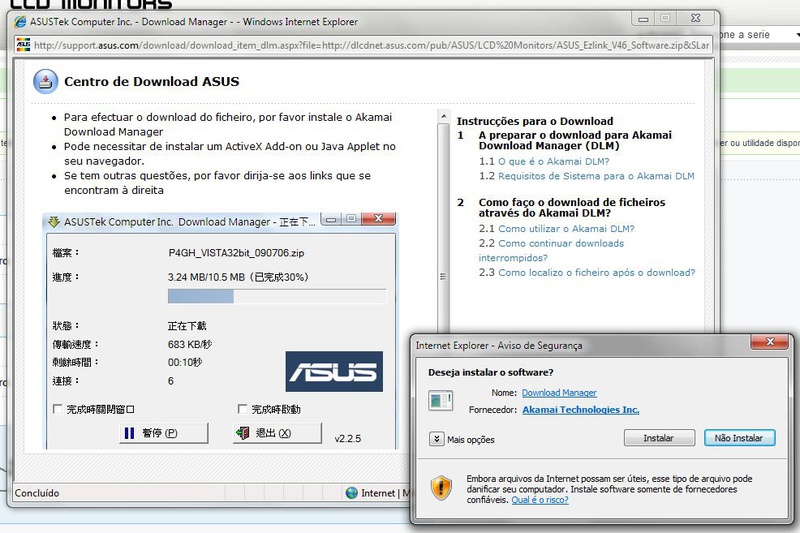Click the Internet Explorer logo in title bar
This screenshot has width=800, height=533.
20,22
